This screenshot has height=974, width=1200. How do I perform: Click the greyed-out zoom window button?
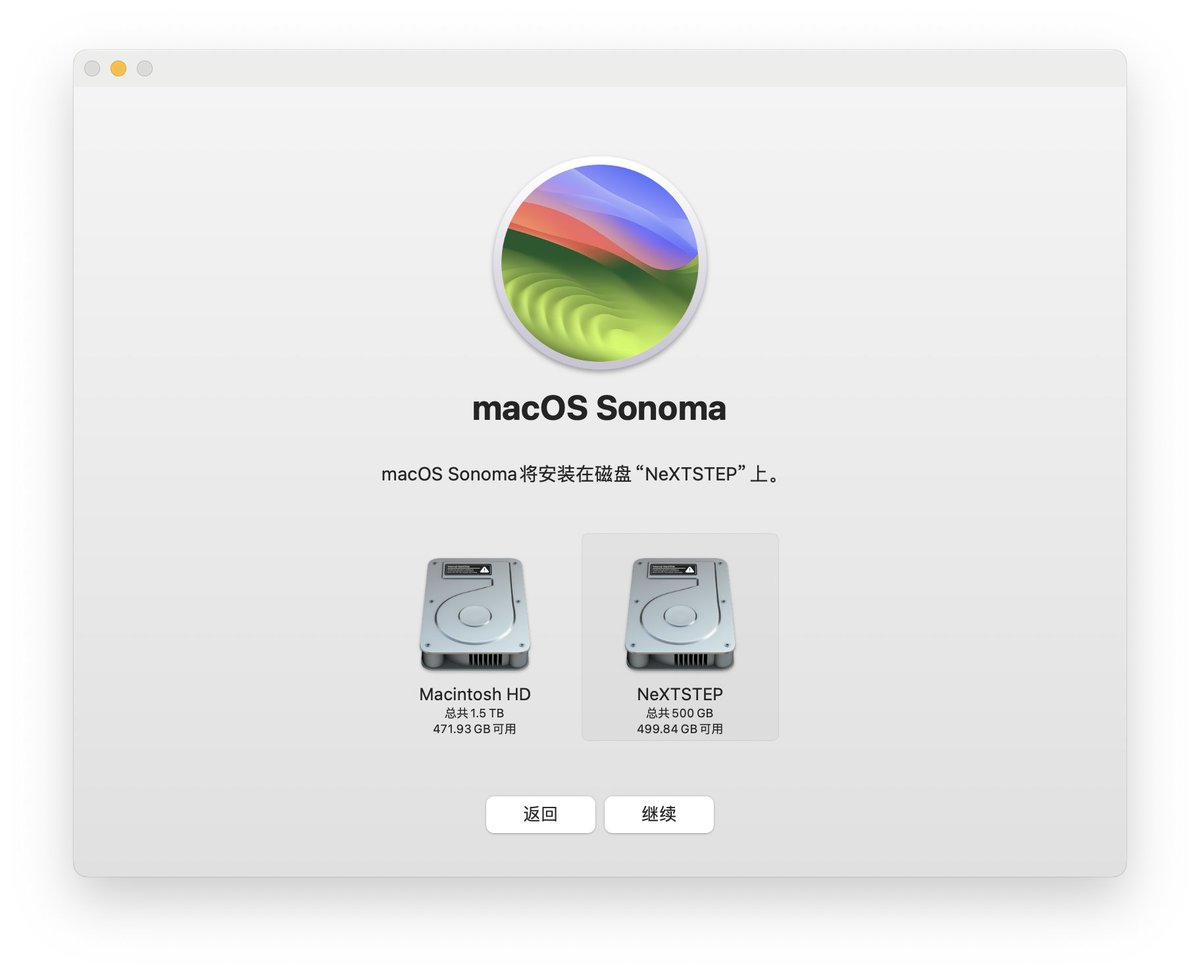(x=145, y=68)
